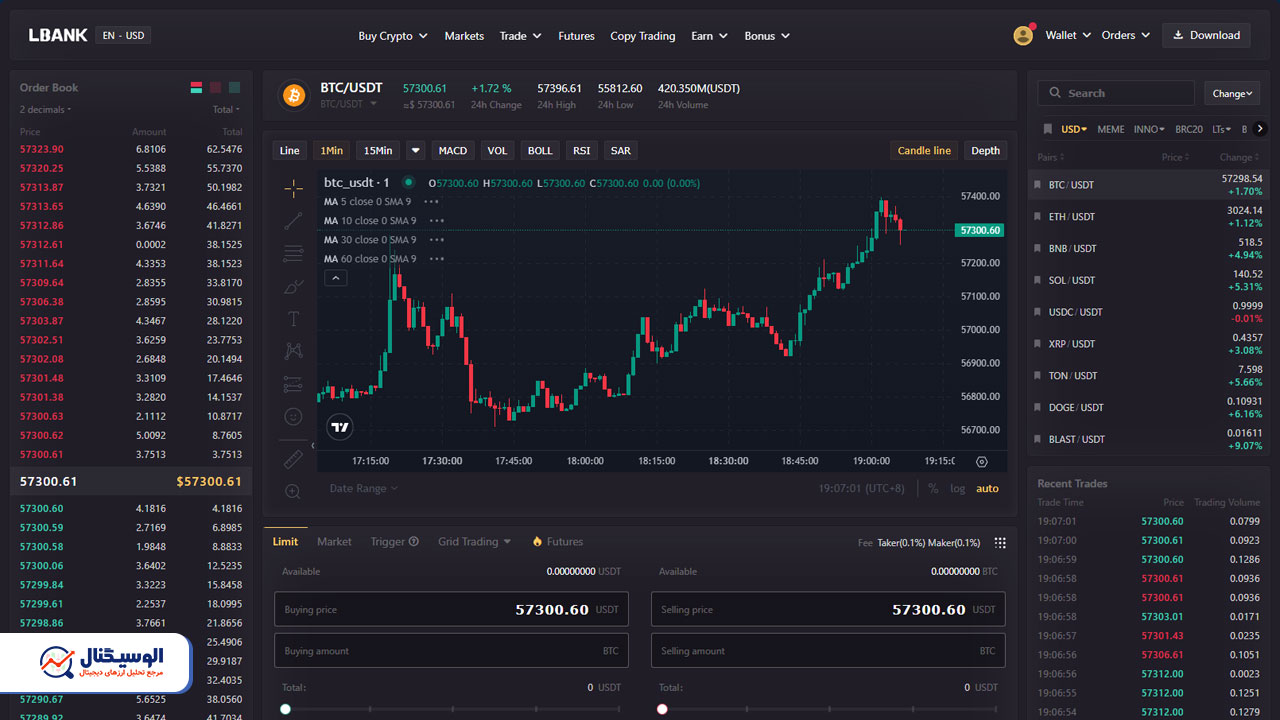1280x720 pixels.
Task: Open the Grid Trading dropdown
Action: pyautogui.click(x=474, y=542)
